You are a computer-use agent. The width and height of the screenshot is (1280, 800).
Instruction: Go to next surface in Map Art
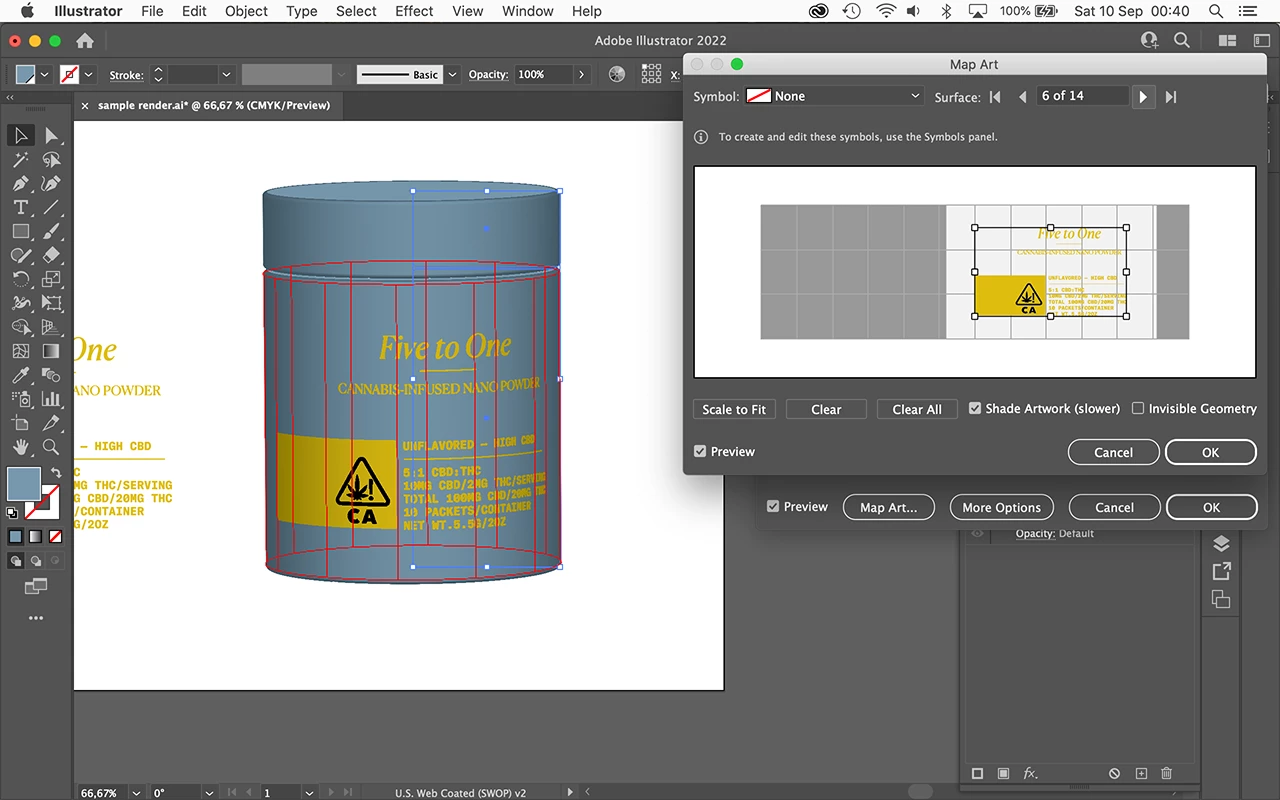pyautogui.click(x=1143, y=97)
